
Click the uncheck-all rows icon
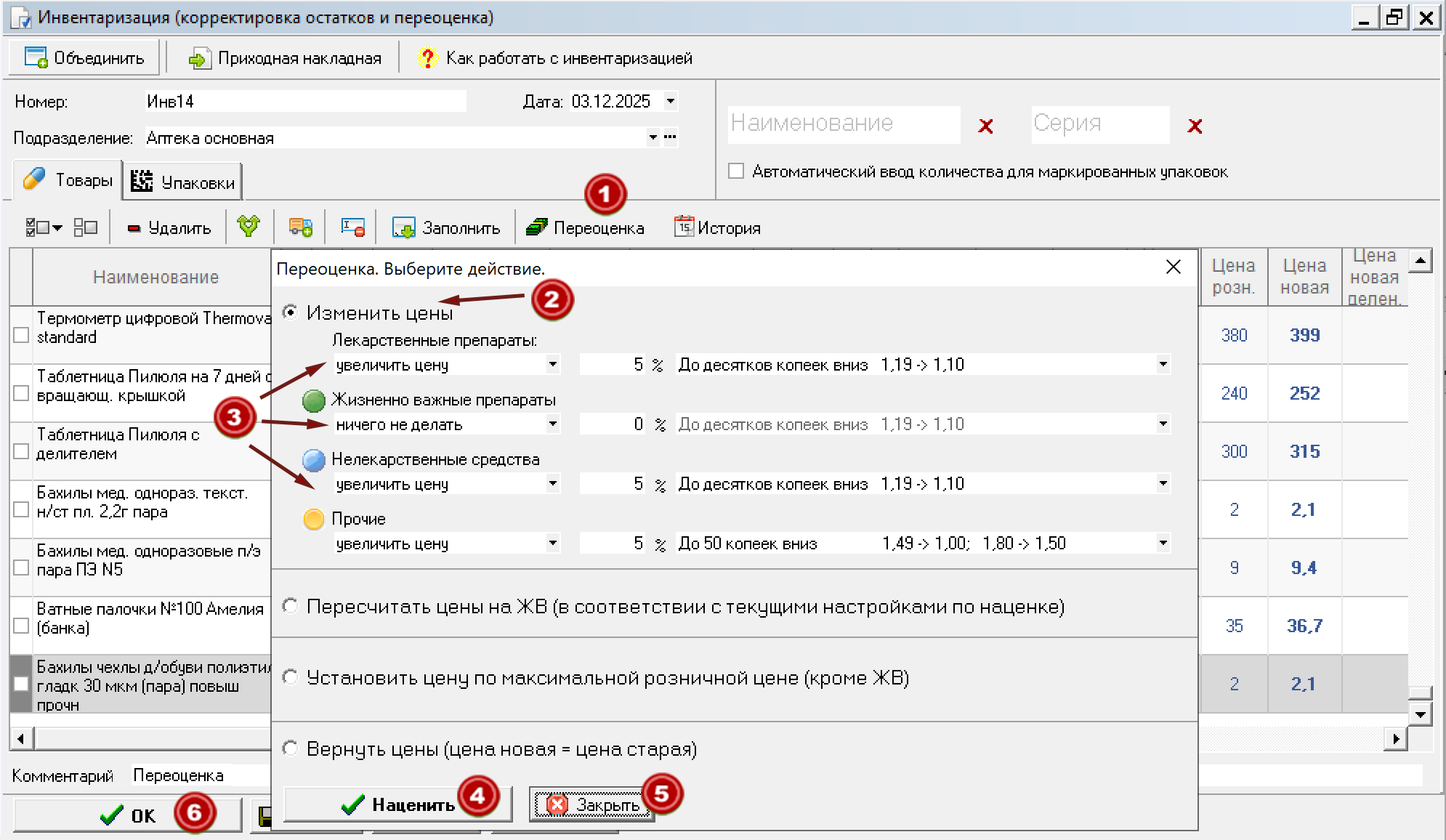pyautogui.click(x=86, y=228)
